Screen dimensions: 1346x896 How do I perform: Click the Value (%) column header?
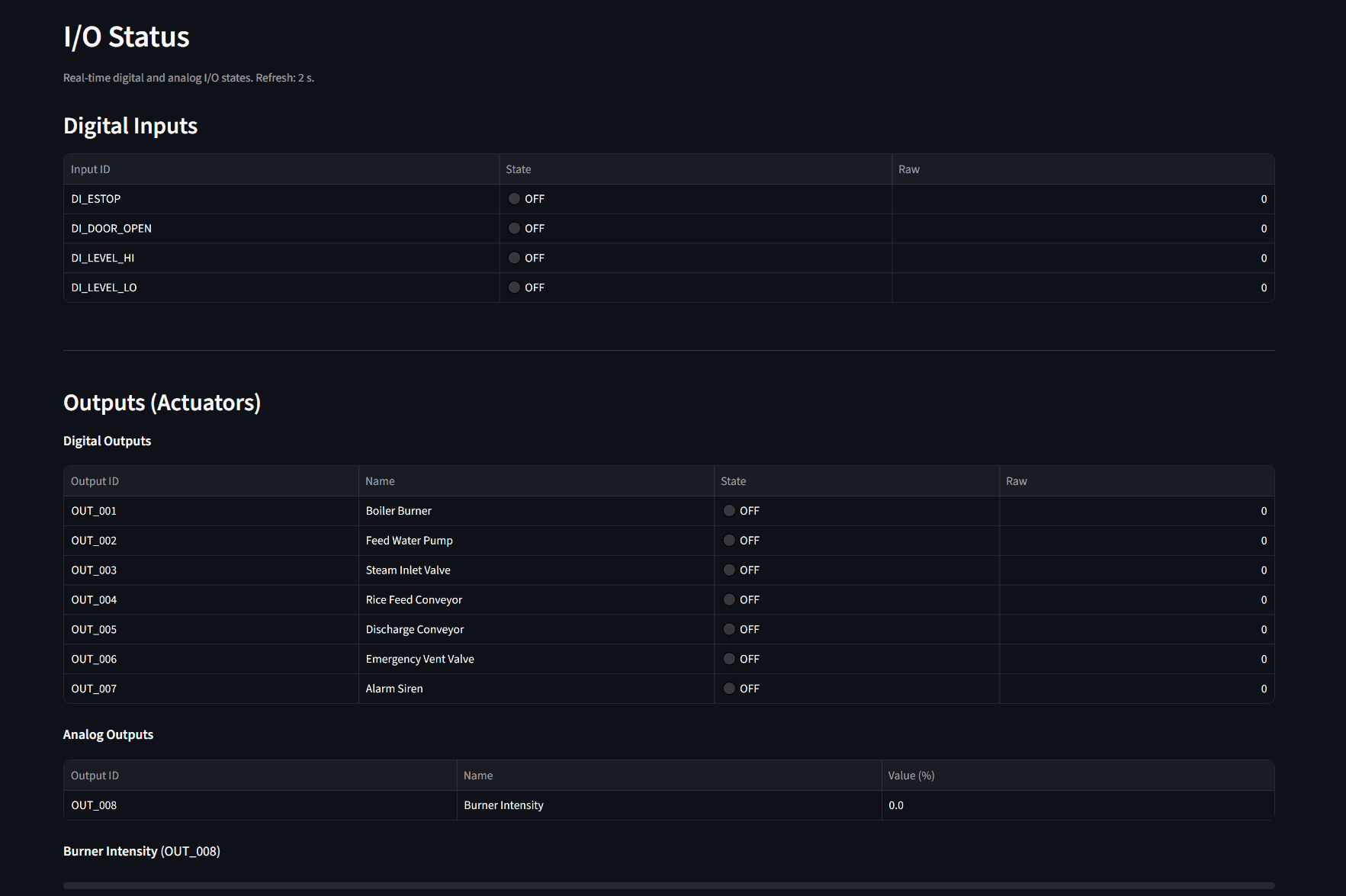click(911, 775)
